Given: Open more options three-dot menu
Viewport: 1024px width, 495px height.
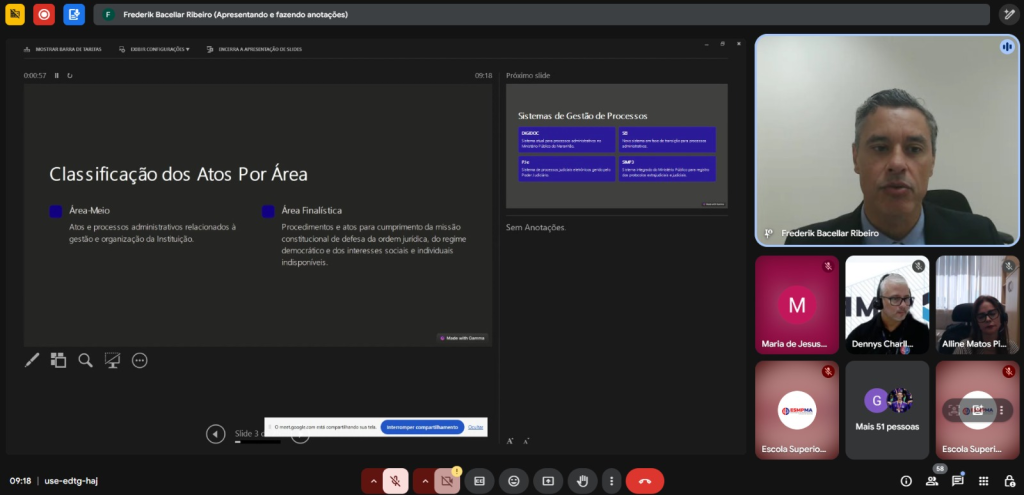Looking at the screenshot, I should pyautogui.click(x=611, y=481).
